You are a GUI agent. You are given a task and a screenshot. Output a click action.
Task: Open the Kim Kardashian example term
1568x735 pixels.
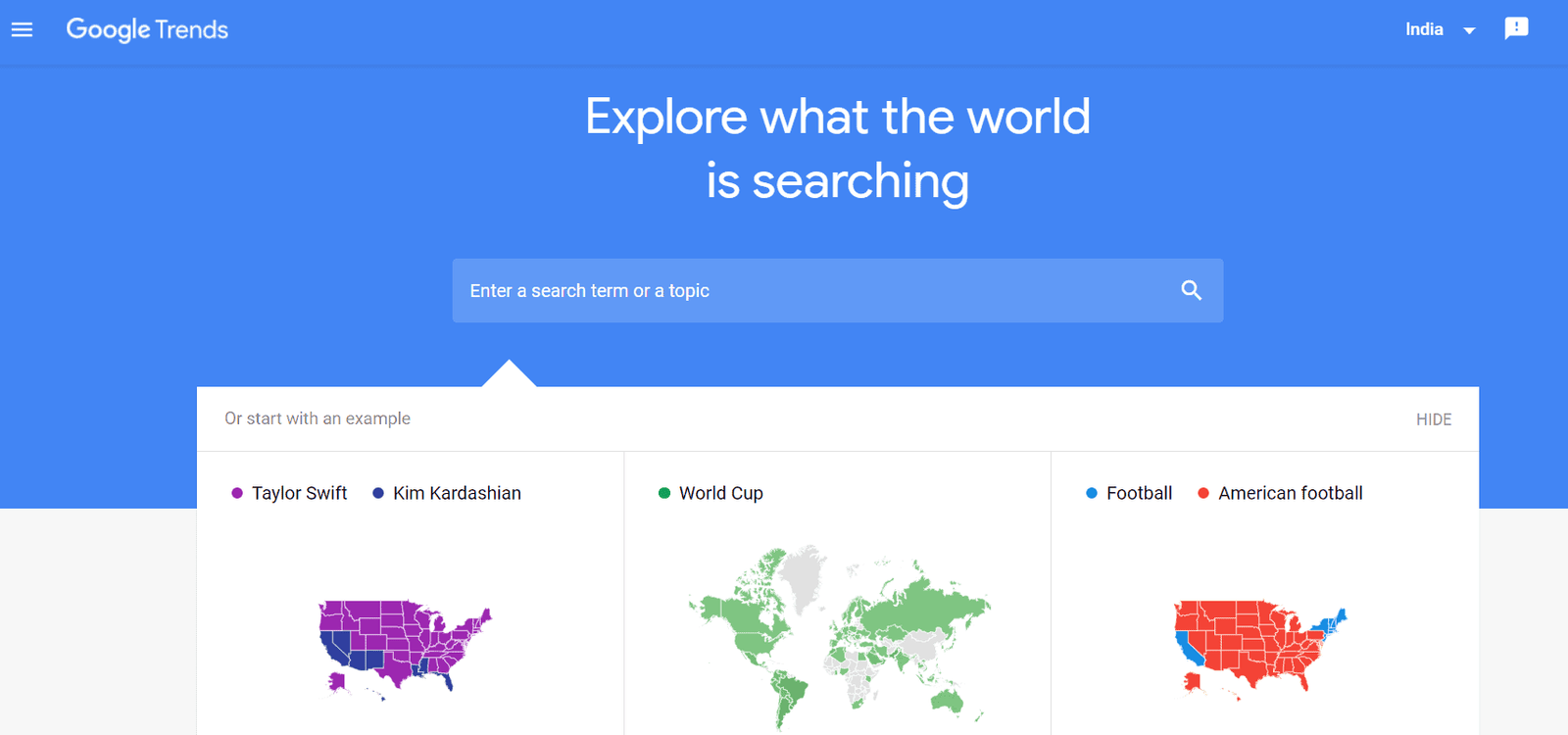(457, 493)
